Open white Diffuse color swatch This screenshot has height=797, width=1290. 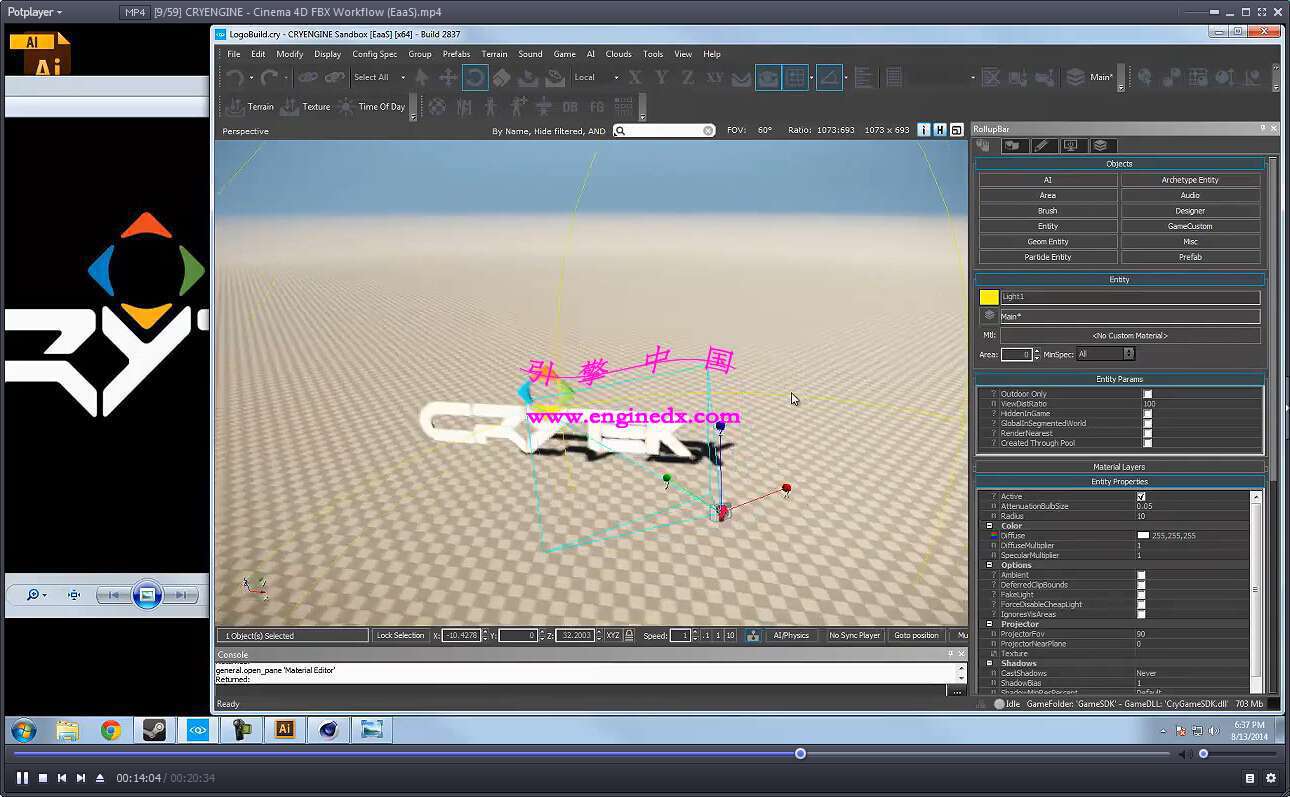(1143, 536)
